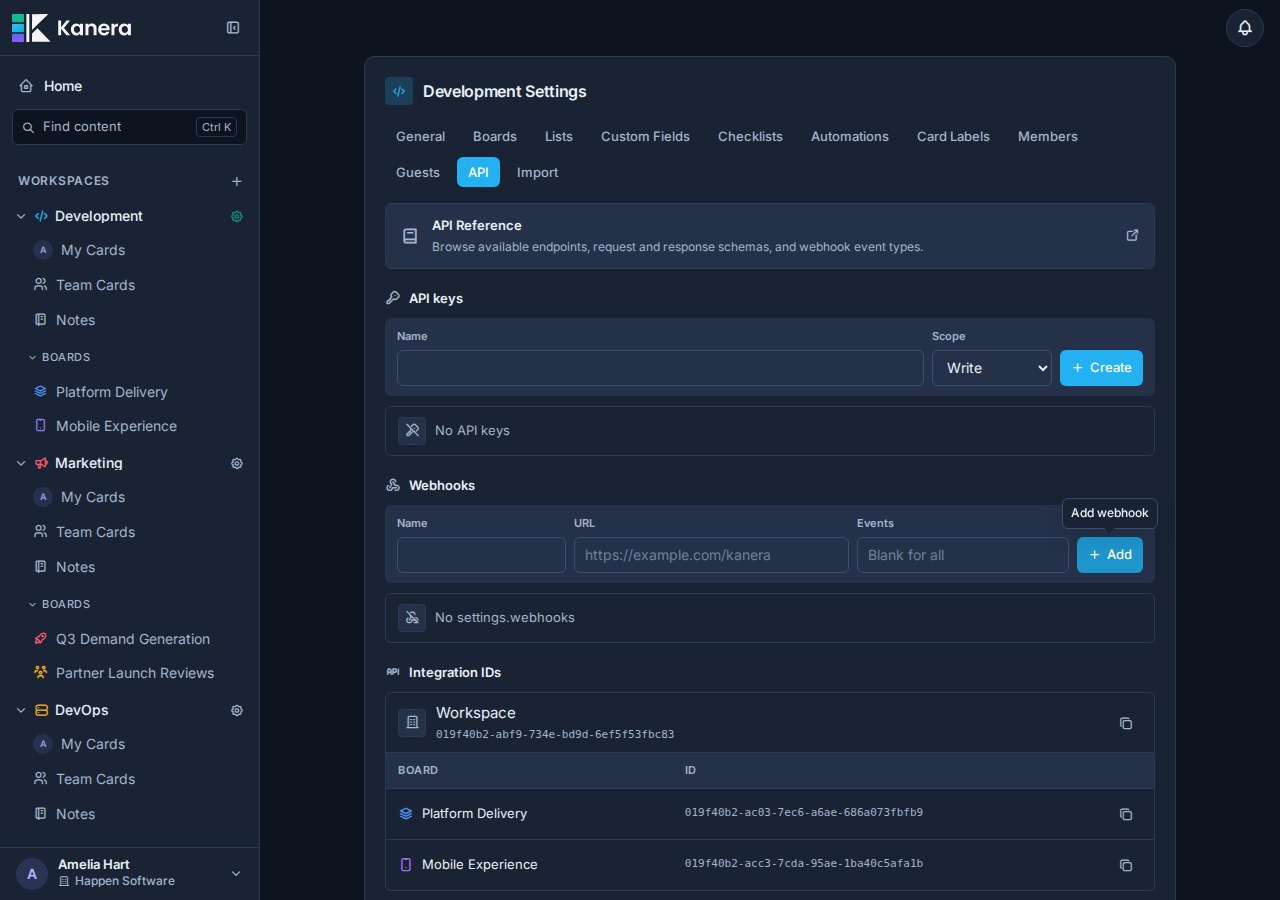Collapse the Development workspace tree

tap(21, 216)
